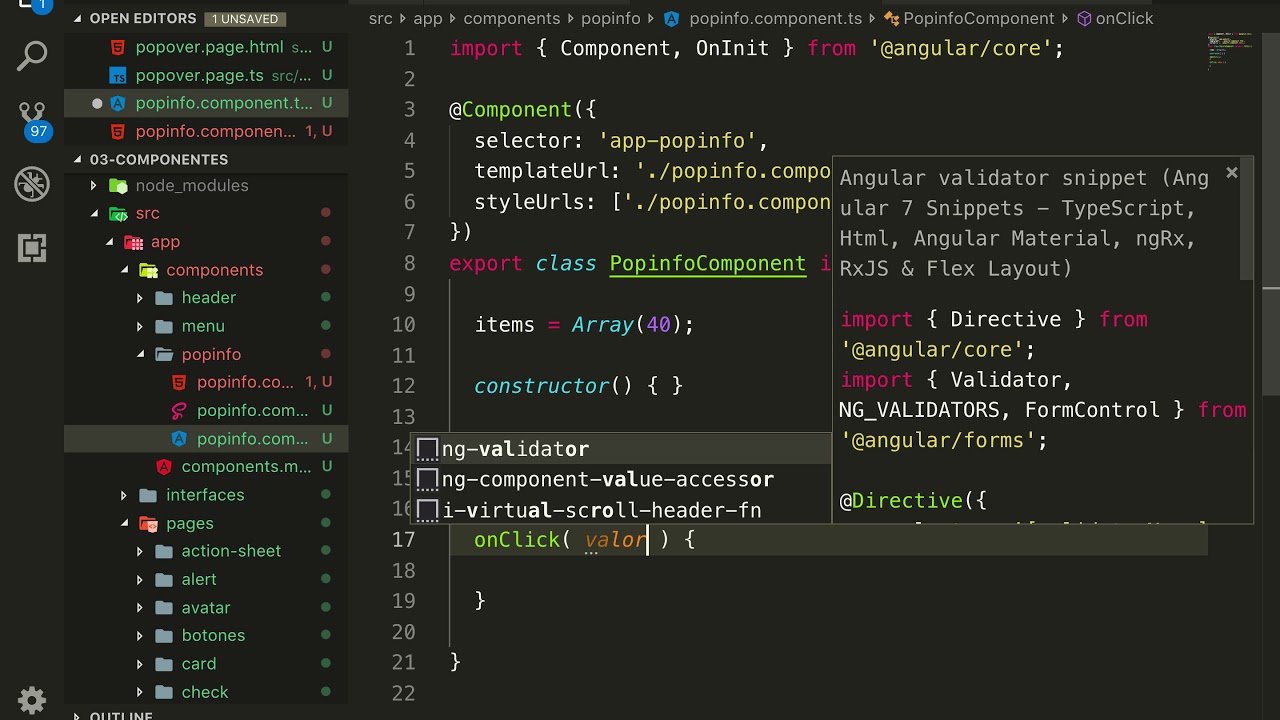Expand the card folder

click(x=140, y=664)
